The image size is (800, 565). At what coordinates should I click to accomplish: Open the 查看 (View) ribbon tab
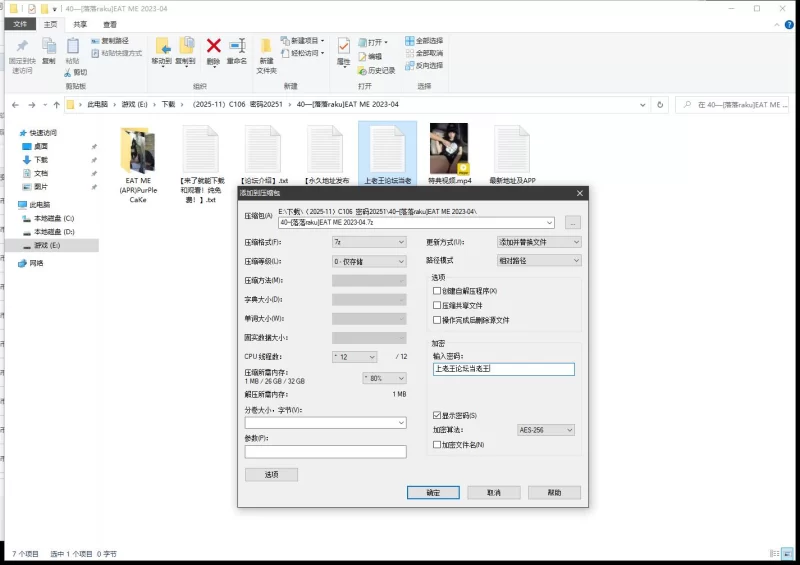pyautogui.click(x=110, y=23)
